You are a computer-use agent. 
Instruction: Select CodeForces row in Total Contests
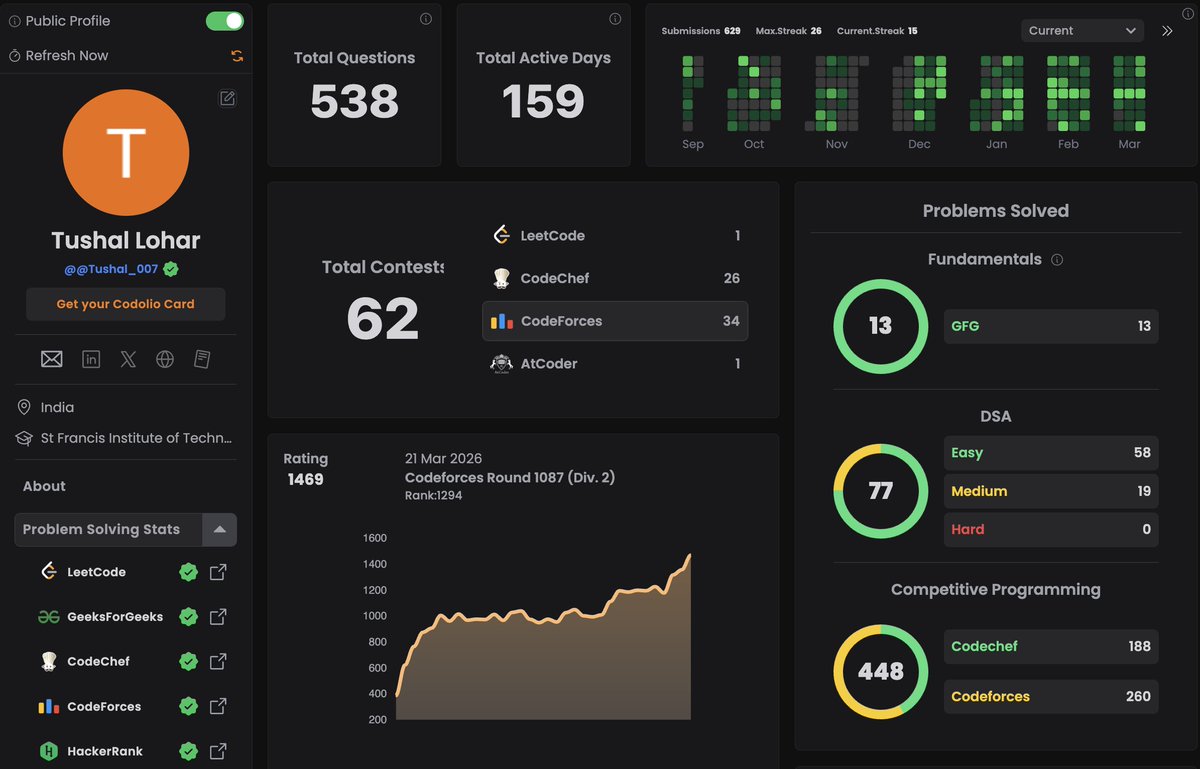pyautogui.click(x=615, y=321)
